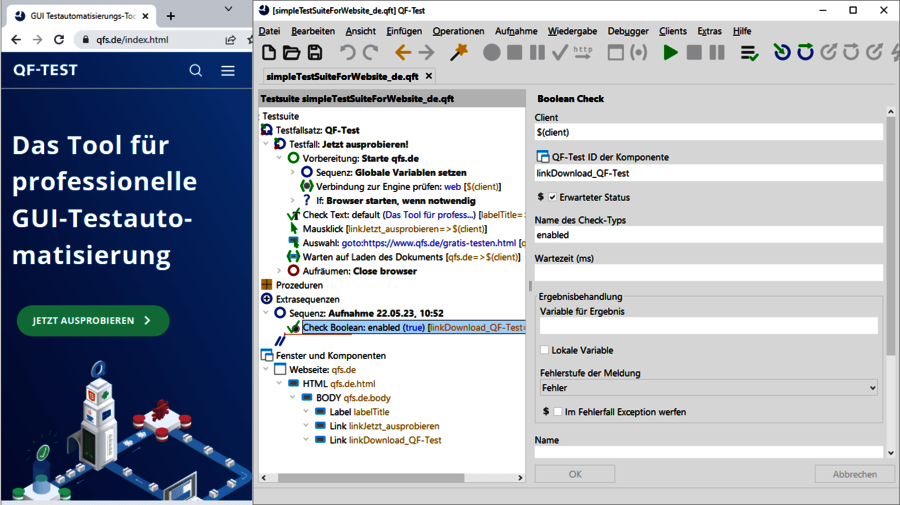Expand Sequenz Globale Variablen setzen

(292, 172)
